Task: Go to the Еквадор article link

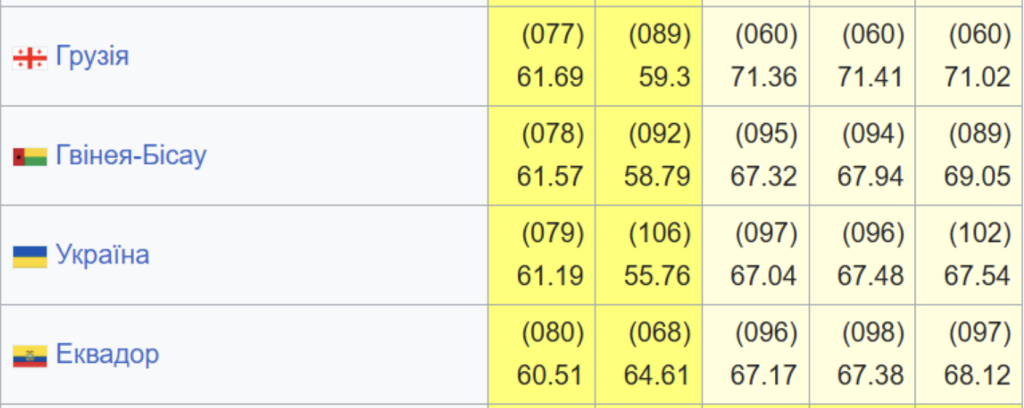Action: [107, 354]
